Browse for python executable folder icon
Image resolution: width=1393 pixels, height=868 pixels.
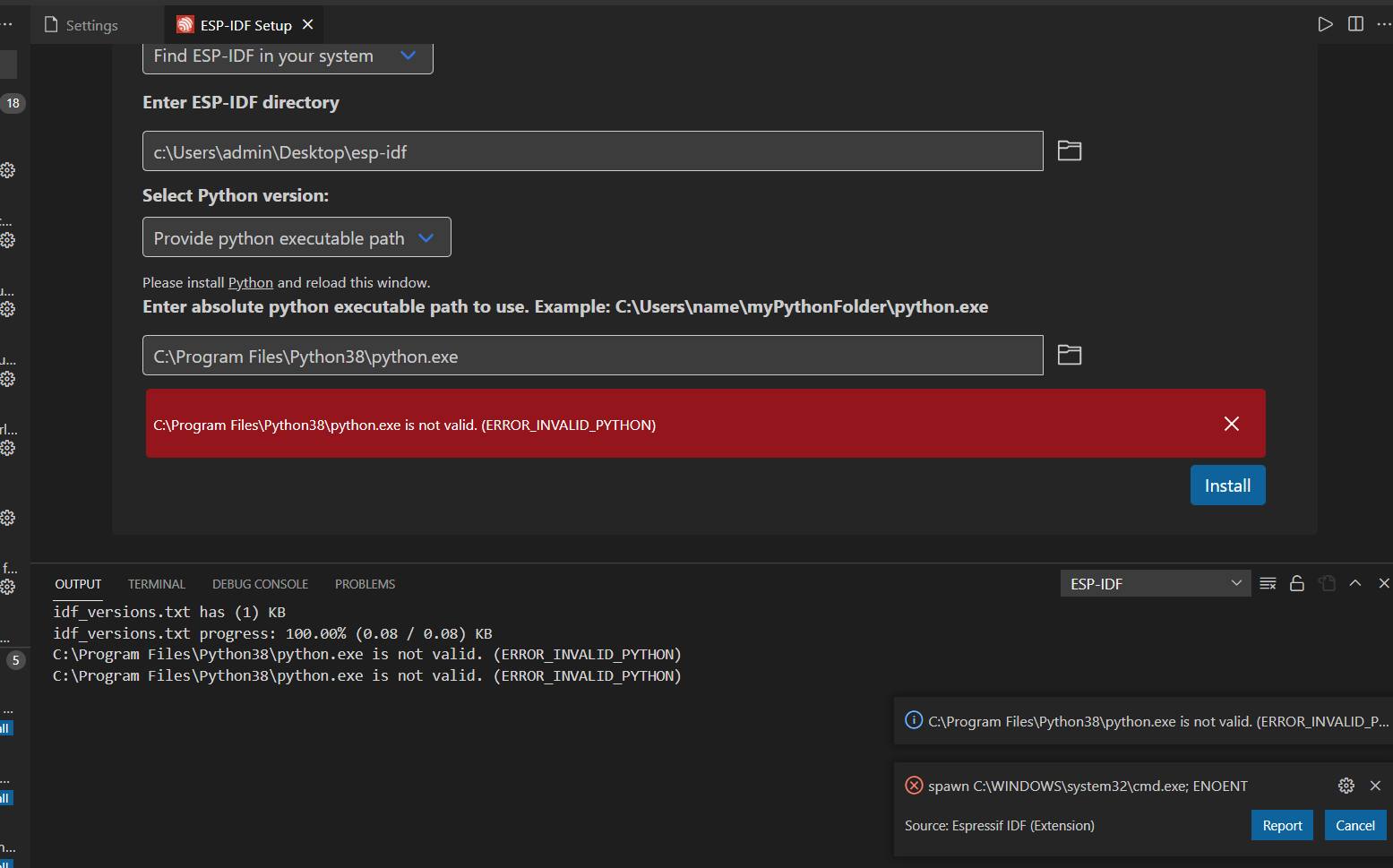[x=1070, y=355]
